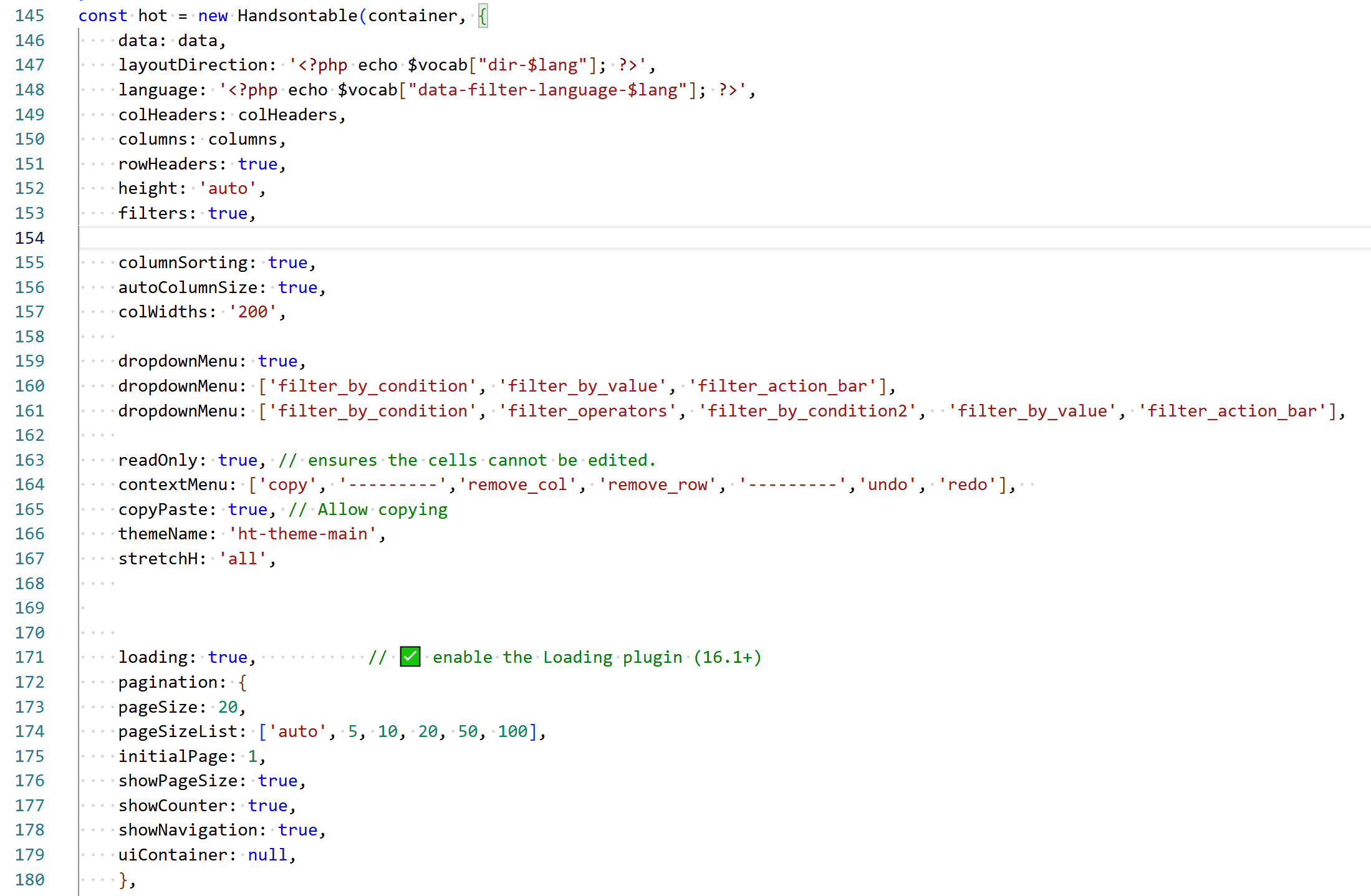
Task: Click the word Handsontable on line 145
Action: point(297,16)
